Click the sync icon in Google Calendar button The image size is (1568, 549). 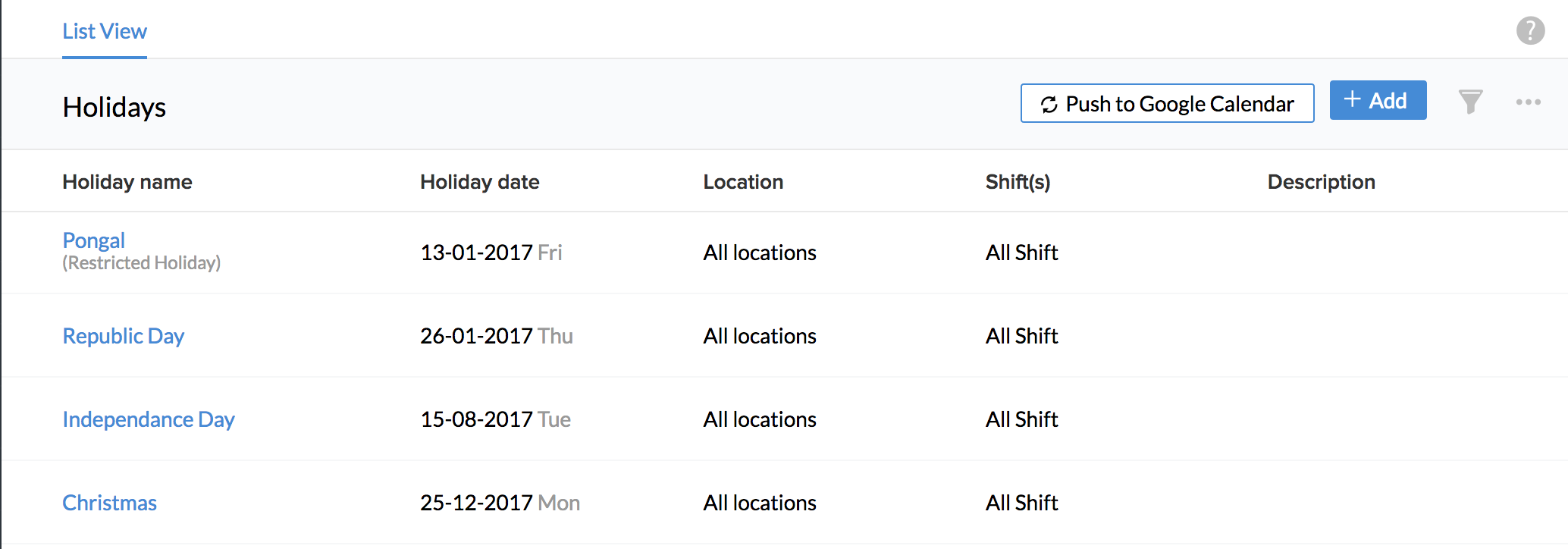click(x=1049, y=105)
